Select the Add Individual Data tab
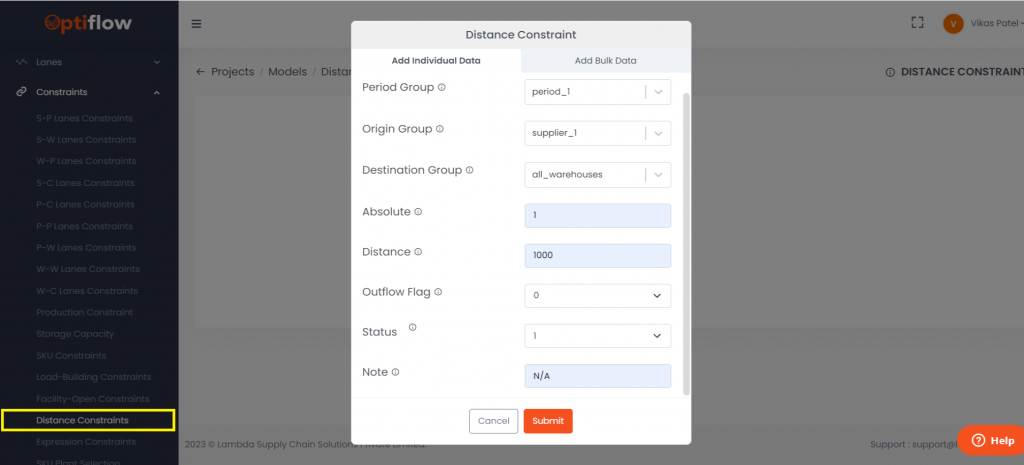The height and width of the screenshot is (465, 1024). coord(436,61)
